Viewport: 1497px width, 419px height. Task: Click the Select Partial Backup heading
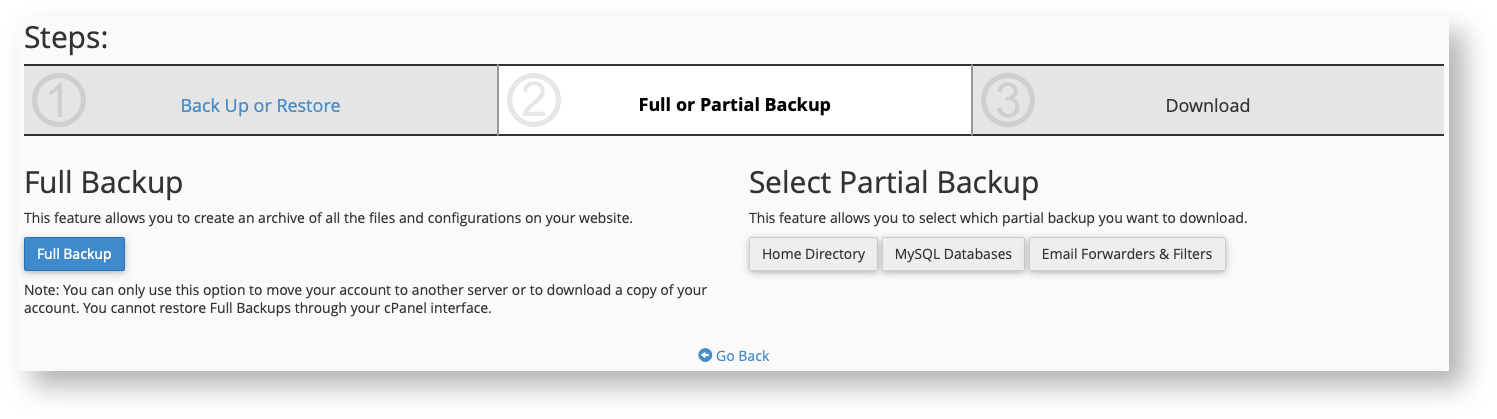(x=893, y=183)
